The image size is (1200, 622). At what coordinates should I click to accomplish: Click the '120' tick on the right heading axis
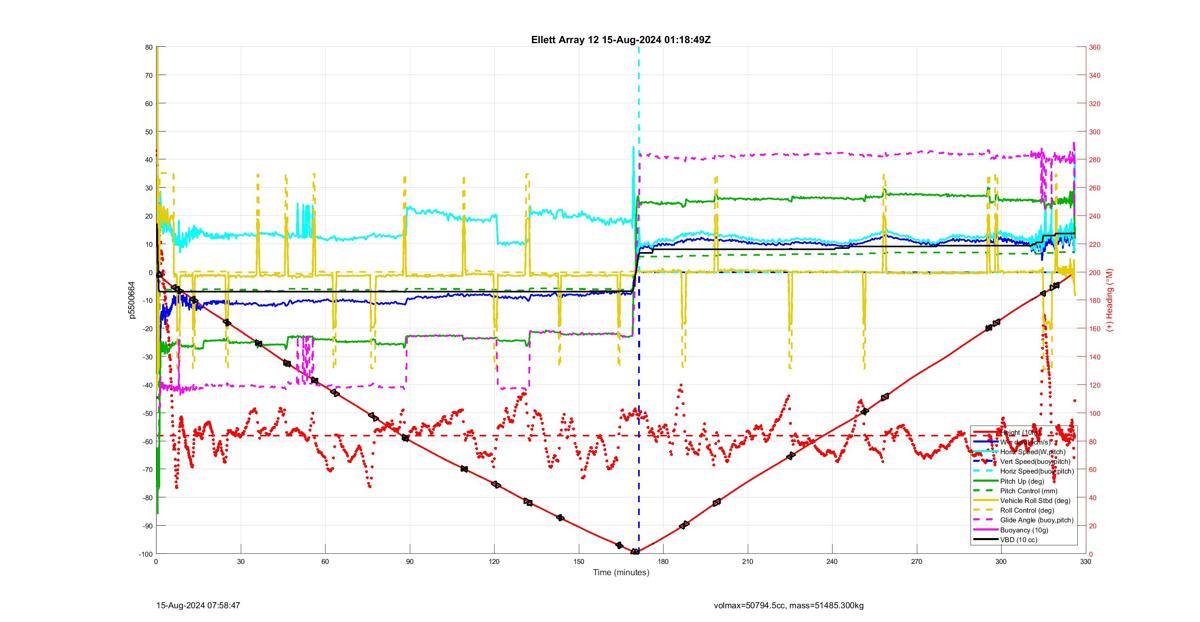tap(1095, 385)
